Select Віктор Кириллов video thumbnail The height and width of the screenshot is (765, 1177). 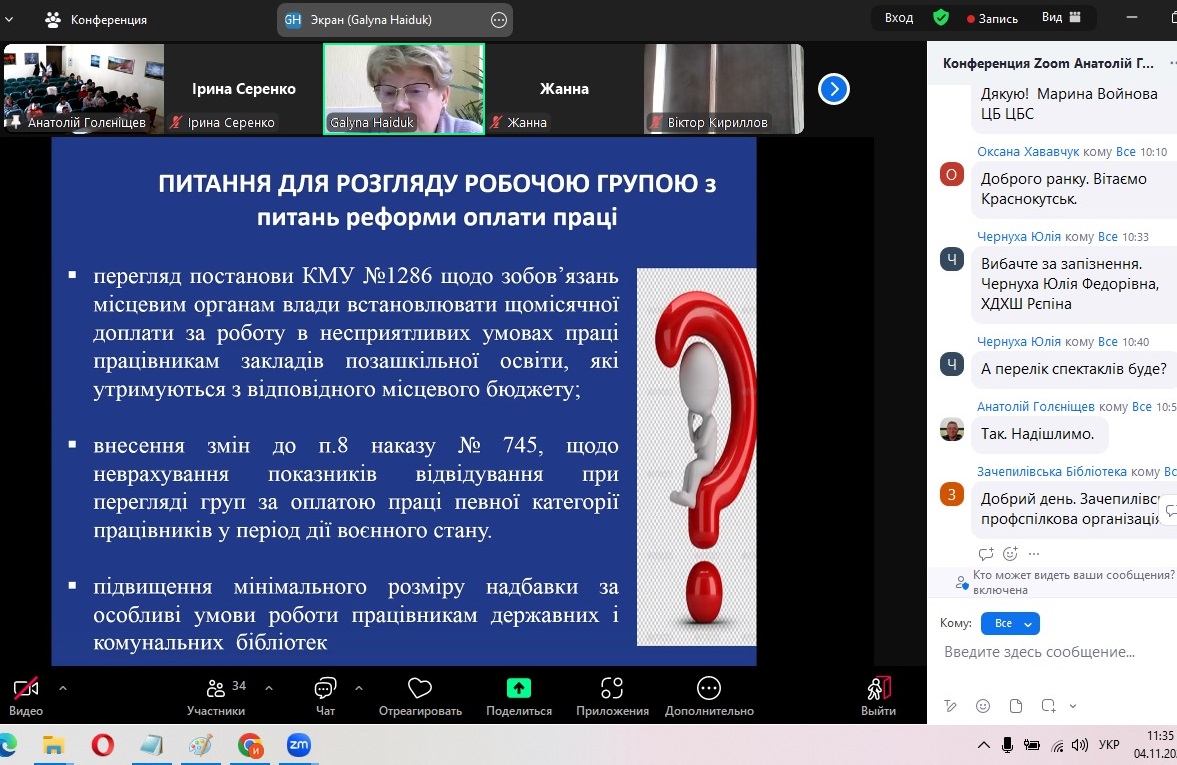[x=724, y=89]
